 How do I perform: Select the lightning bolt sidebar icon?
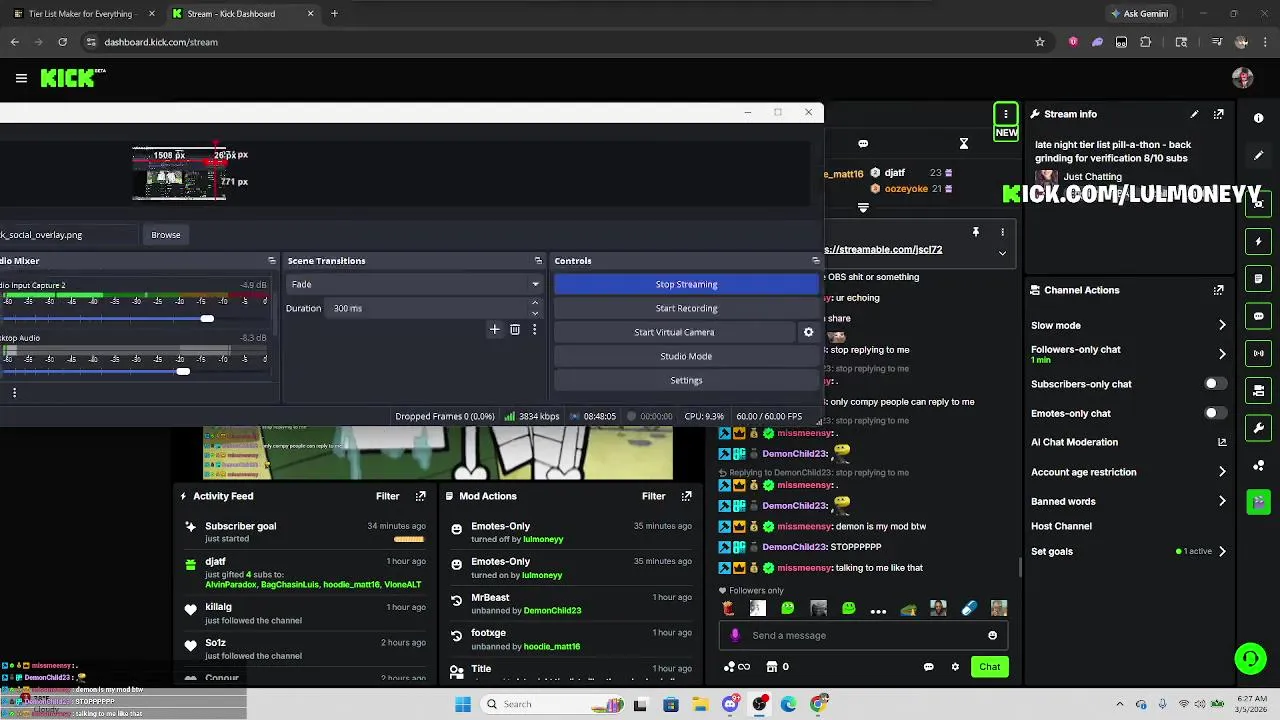pos(1258,242)
